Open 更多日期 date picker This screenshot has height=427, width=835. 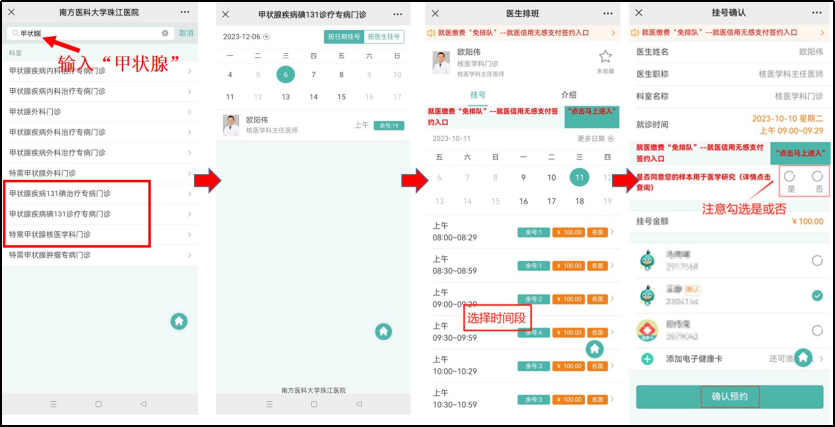595,138
